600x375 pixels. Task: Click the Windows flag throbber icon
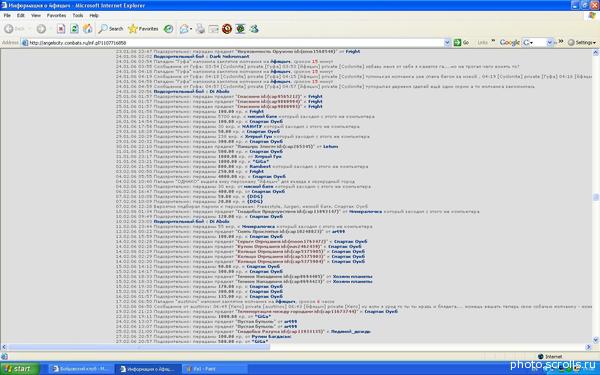tap(592, 16)
